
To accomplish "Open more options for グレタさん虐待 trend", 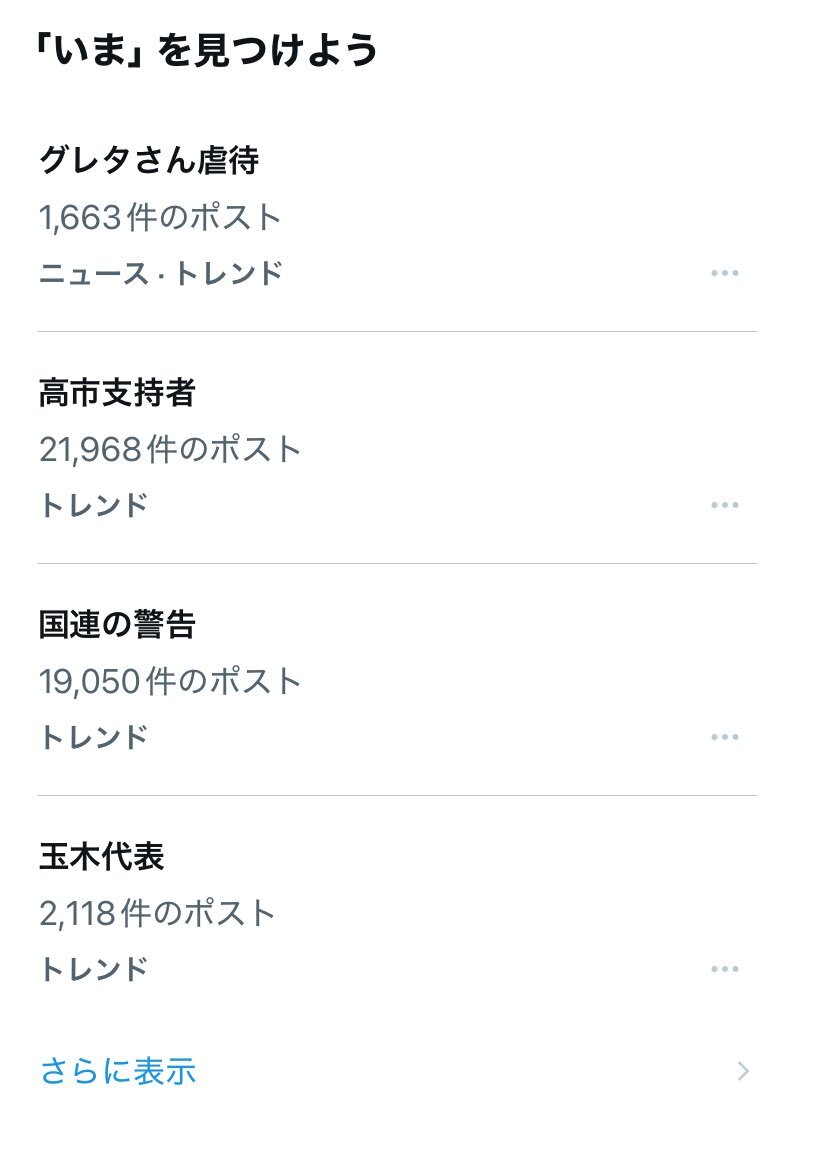I will [724, 273].
